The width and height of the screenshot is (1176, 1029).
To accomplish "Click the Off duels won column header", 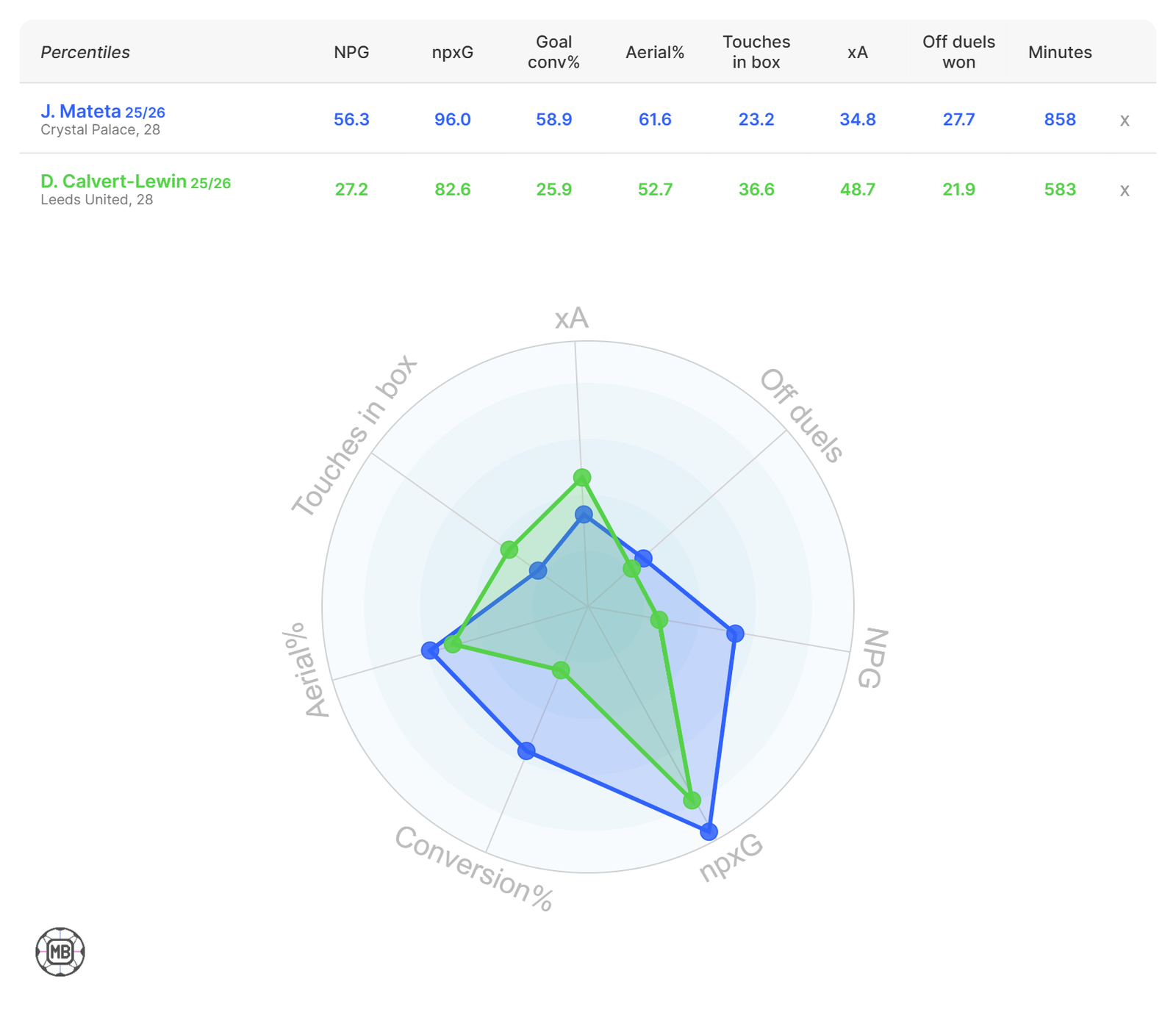I will click(958, 52).
